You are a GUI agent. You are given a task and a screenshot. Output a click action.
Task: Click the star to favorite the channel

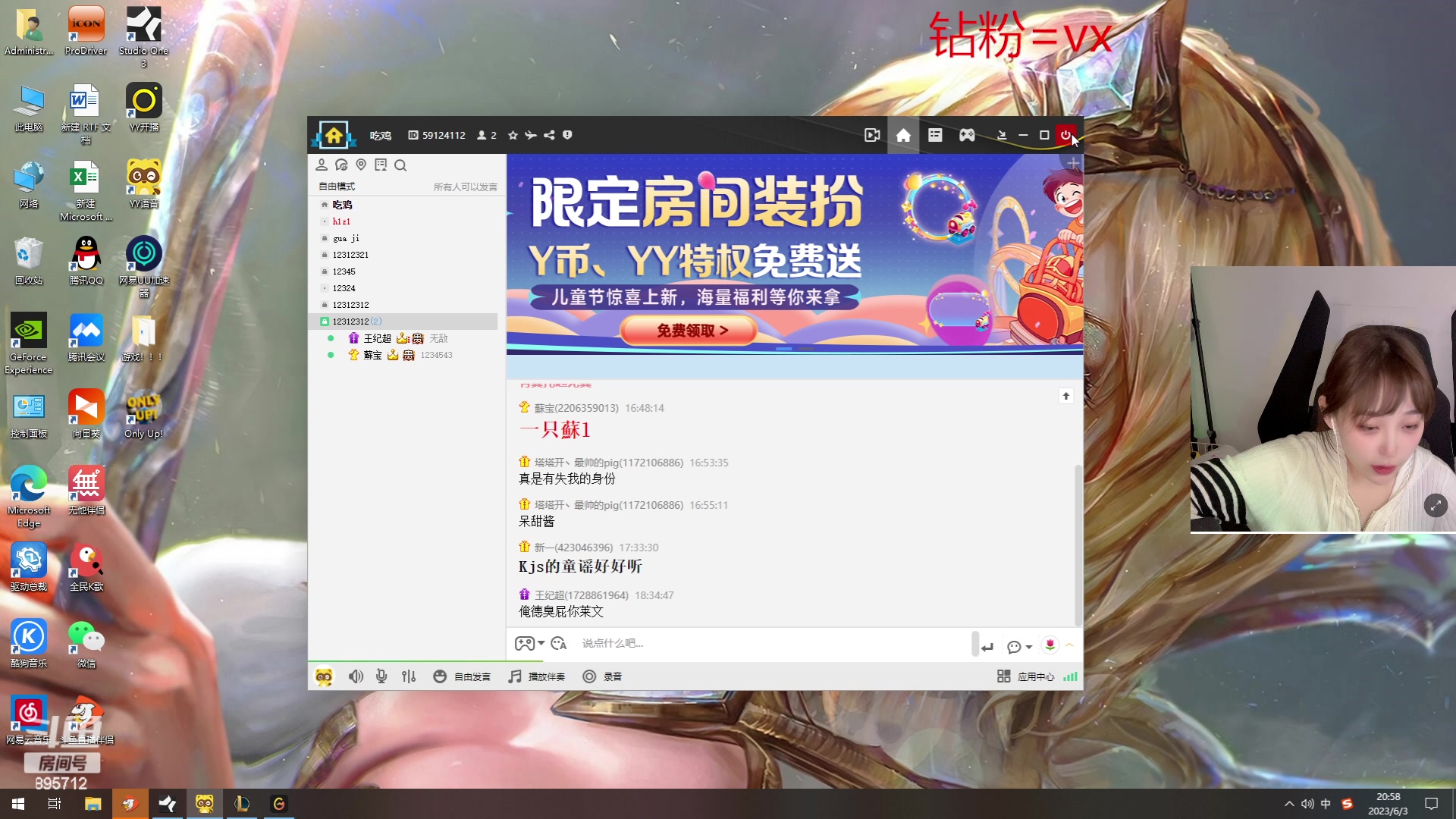[512, 135]
